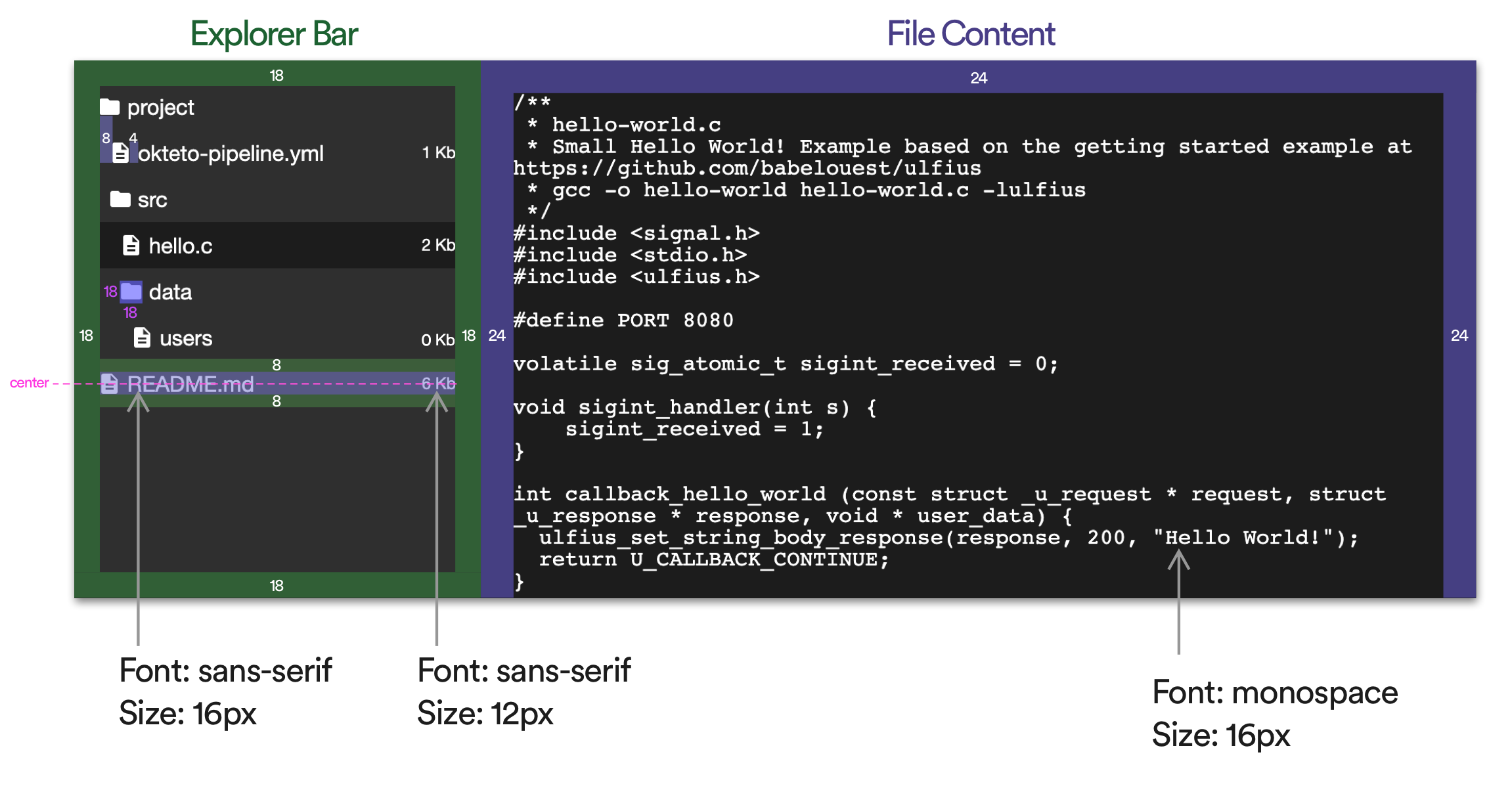Image resolution: width=1512 pixels, height=788 pixels.
Task: Click the okteto-pipeline.yml file icon
Action: pyautogui.click(x=120, y=153)
